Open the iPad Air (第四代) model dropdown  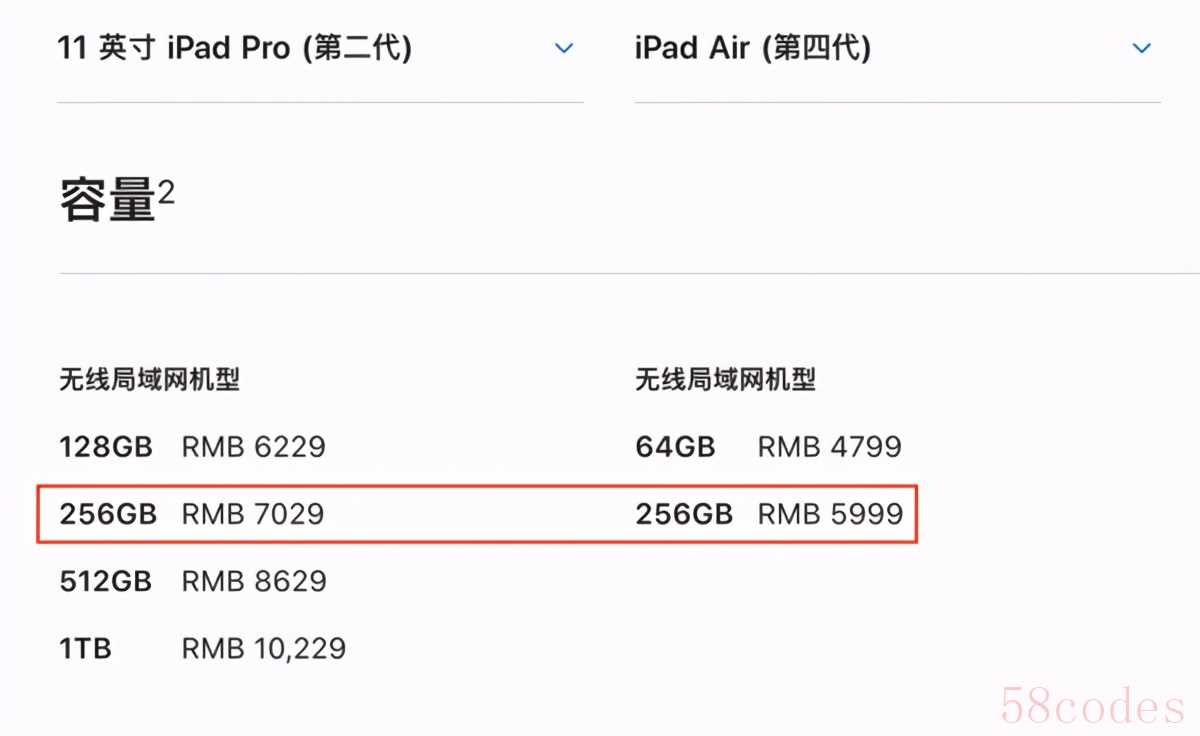[x=752, y=48]
